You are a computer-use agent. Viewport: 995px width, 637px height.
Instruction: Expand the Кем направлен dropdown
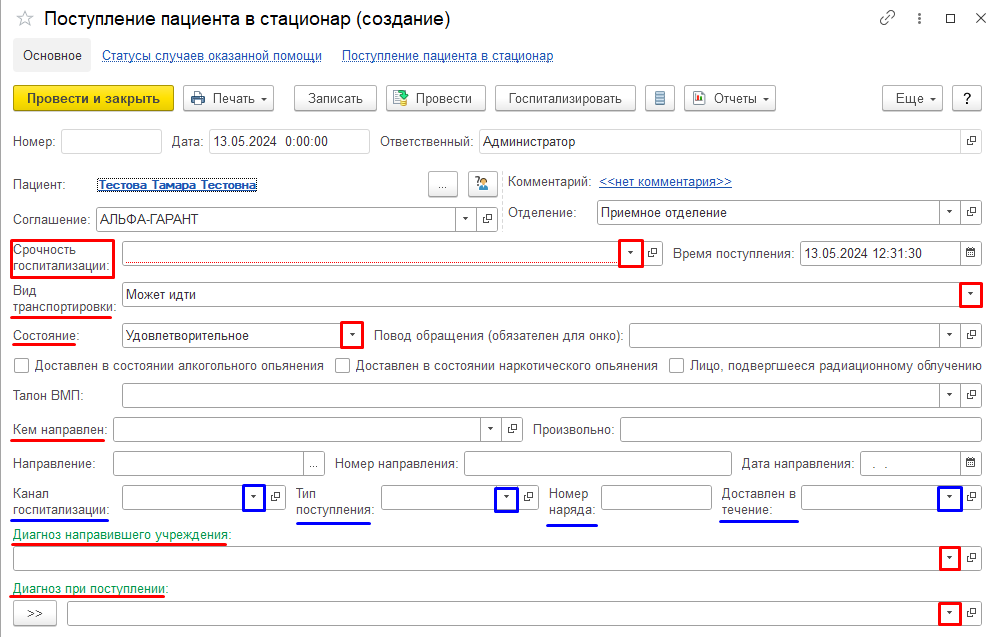[491, 429]
